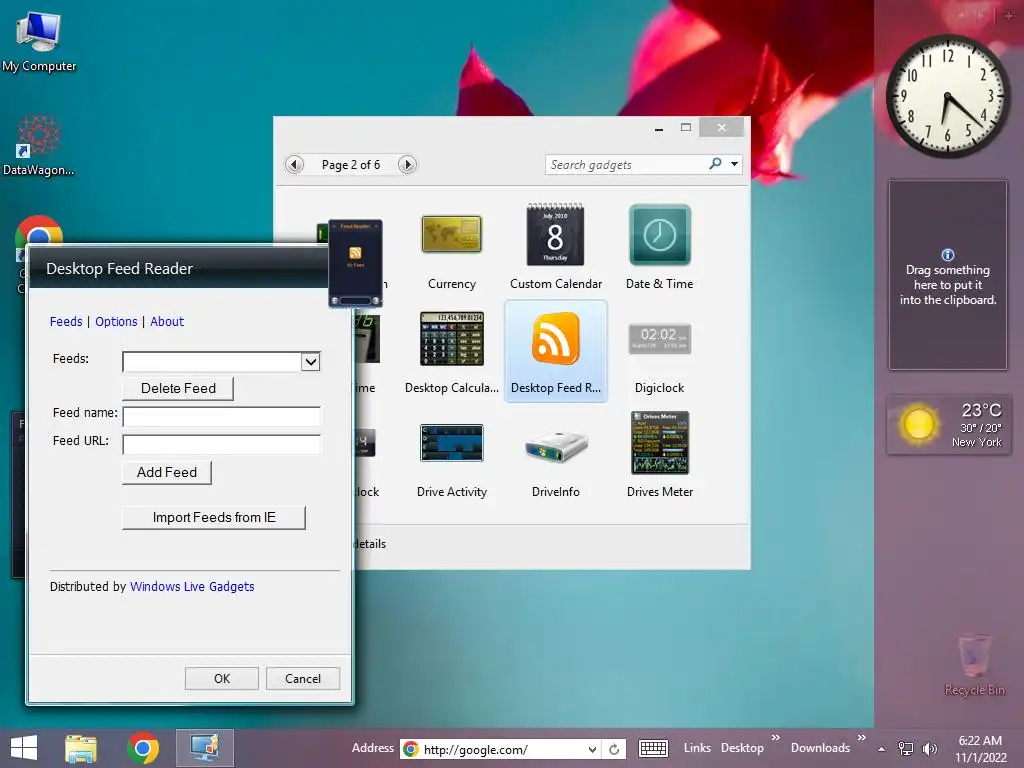Refresh the taskbar address bar
The width and height of the screenshot is (1024, 768).
point(614,749)
